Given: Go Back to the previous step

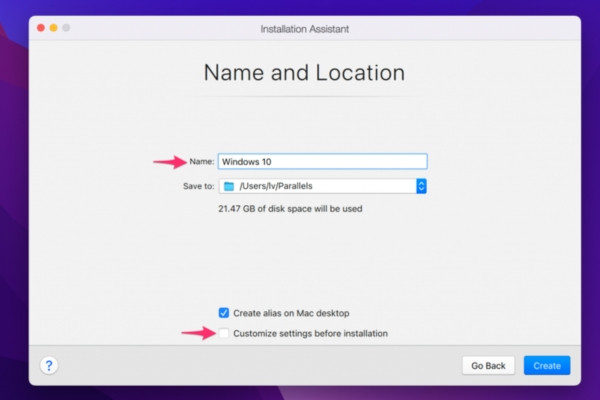Looking at the screenshot, I should 488,366.
